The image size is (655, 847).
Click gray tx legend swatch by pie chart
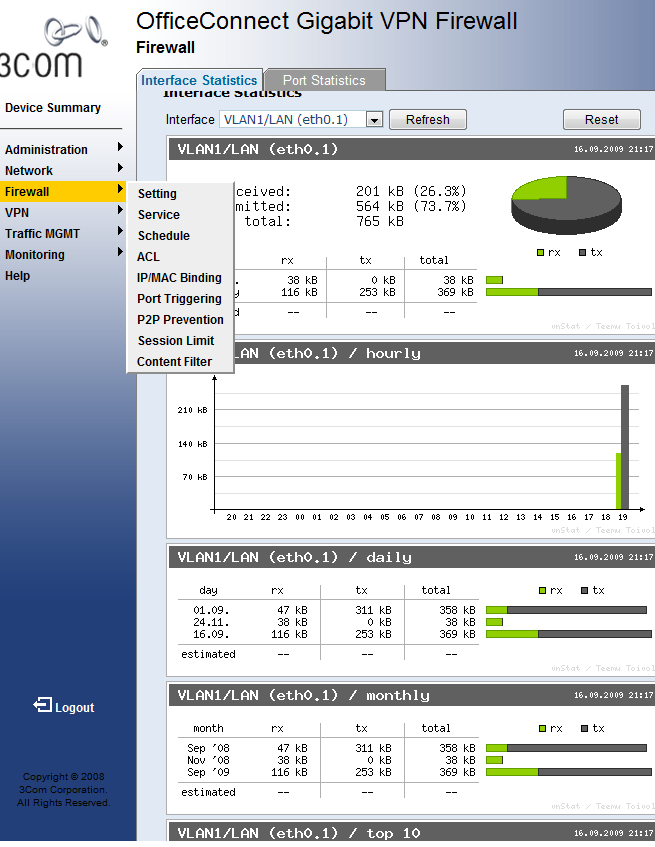(582, 252)
